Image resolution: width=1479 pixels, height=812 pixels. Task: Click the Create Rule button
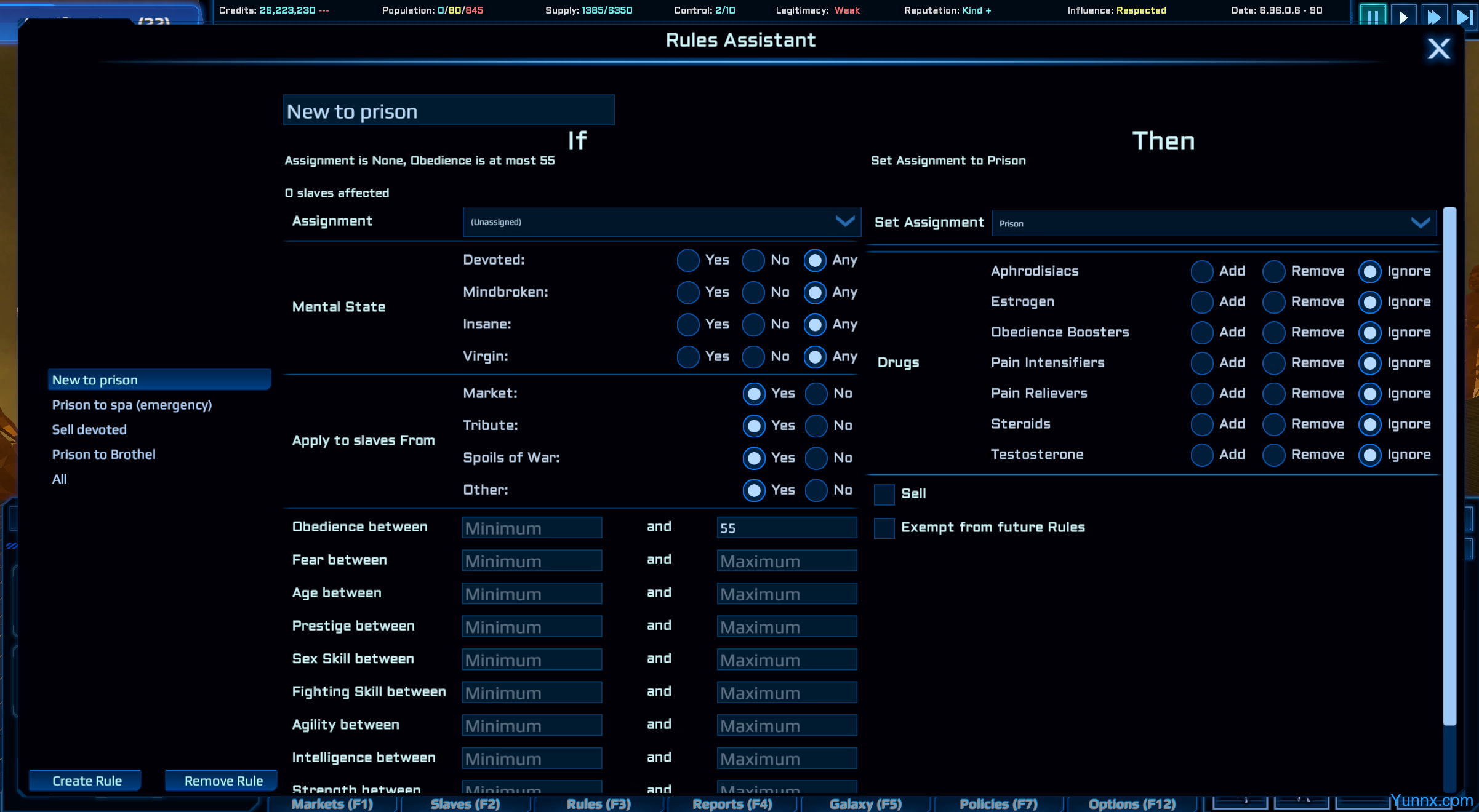(86, 781)
